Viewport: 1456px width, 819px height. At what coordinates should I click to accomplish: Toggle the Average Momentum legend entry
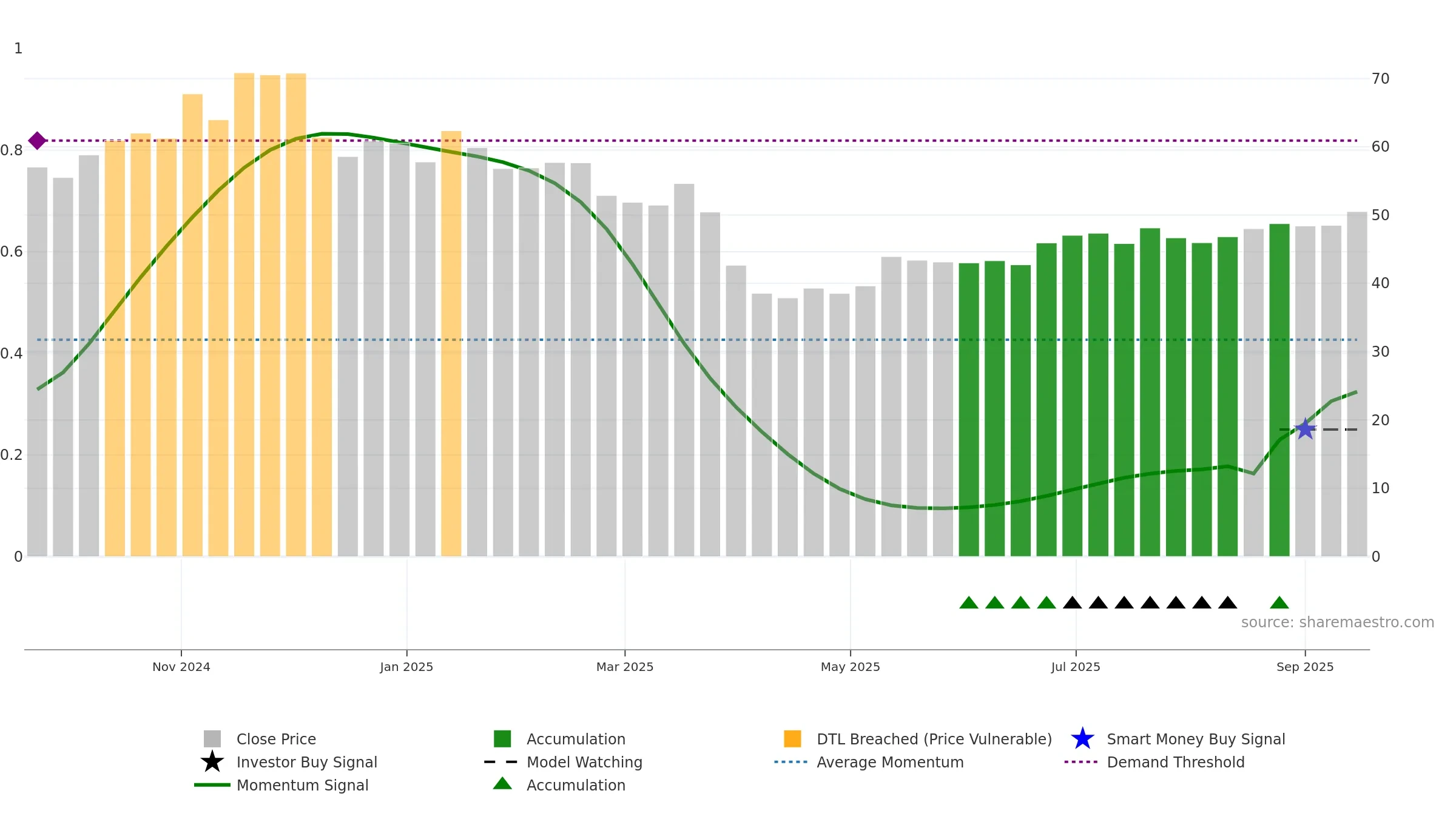869,762
